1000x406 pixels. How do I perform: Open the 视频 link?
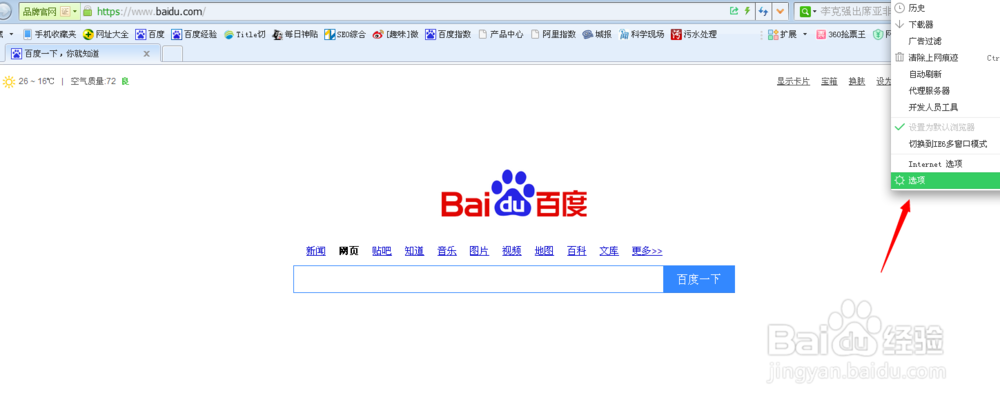pos(511,251)
